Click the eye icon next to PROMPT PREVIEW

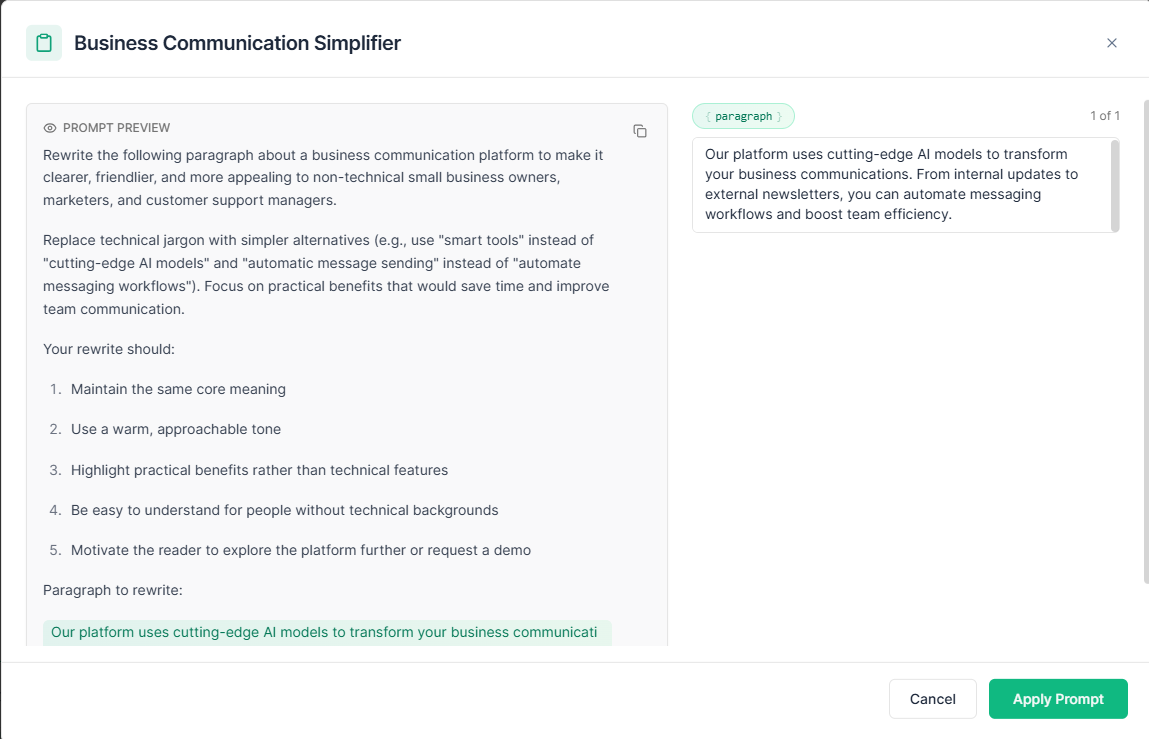coord(50,128)
